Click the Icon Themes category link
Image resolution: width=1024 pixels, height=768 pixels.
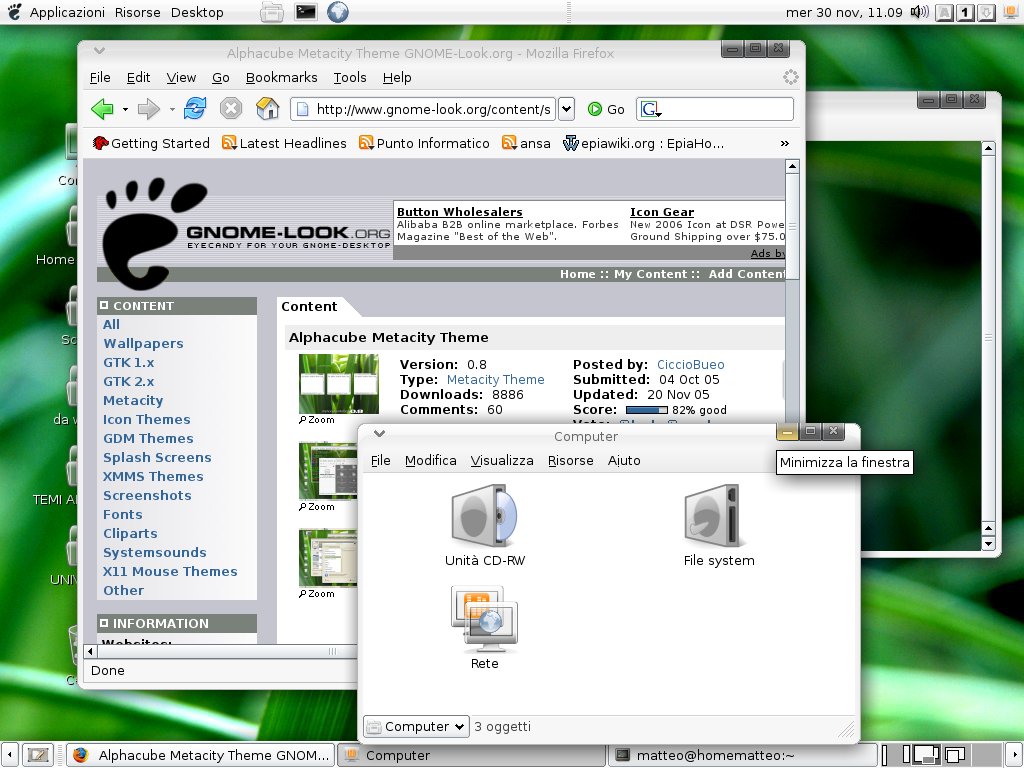pos(146,419)
